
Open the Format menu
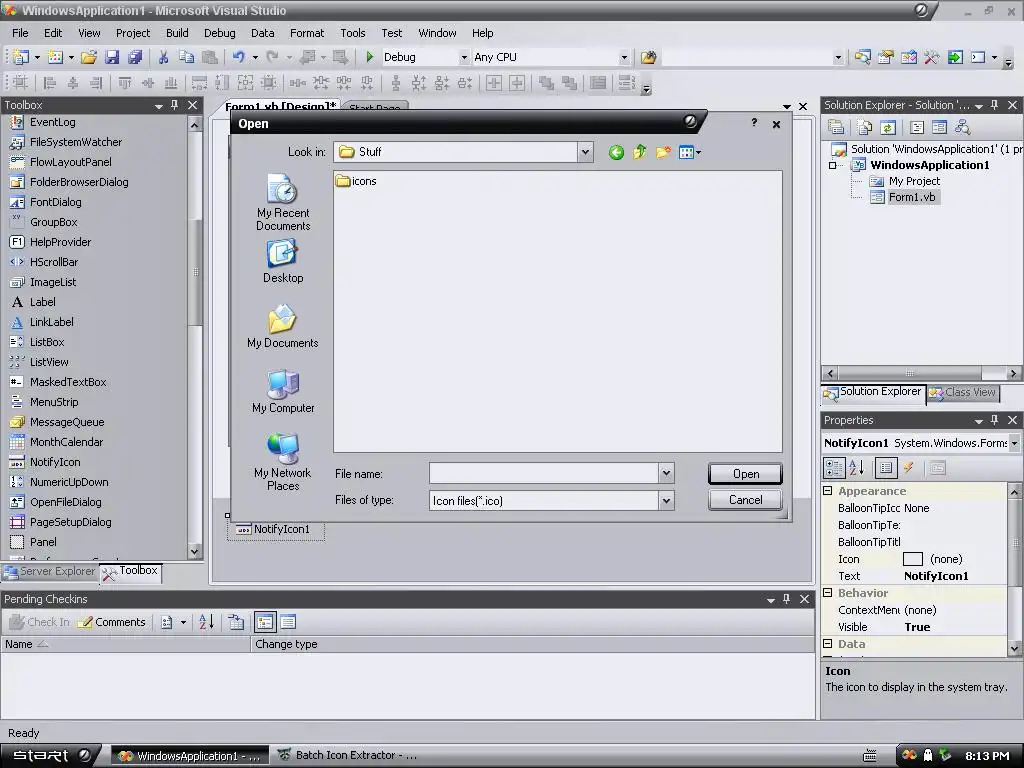307,33
